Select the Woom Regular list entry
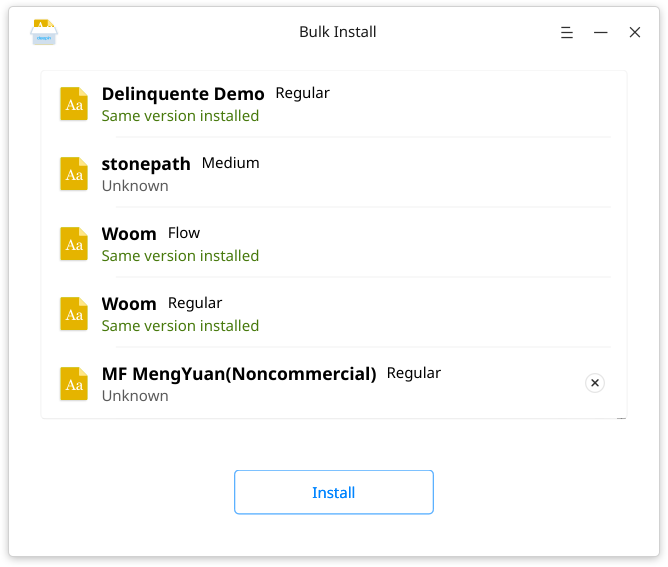Image resolution: width=668 pixels, height=567 pixels. tap(334, 314)
